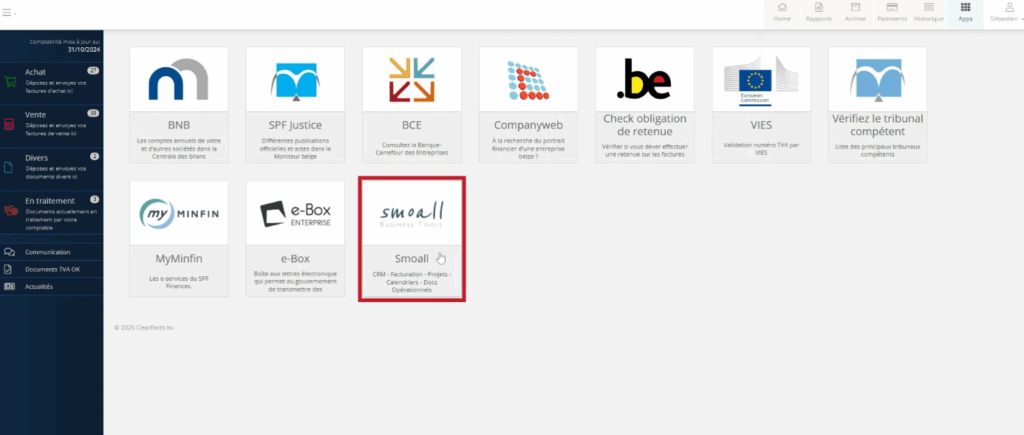Image resolution: width=1024 pixels, height=435 pixels.
Task: Click the Vente calculator icon
Action: pyautogui.click(x=9, y=124)
